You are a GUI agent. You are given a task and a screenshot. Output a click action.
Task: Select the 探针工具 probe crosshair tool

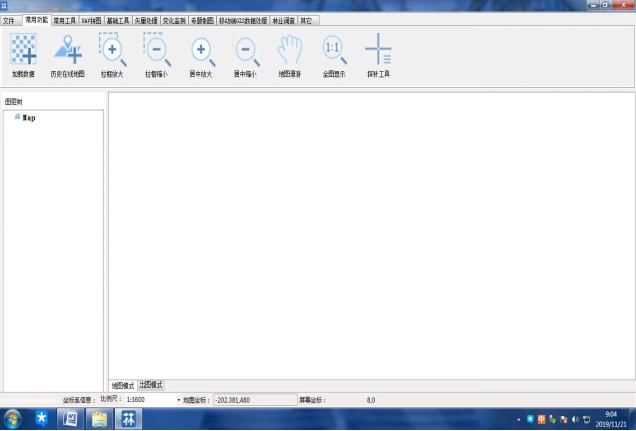click(378, 50)
